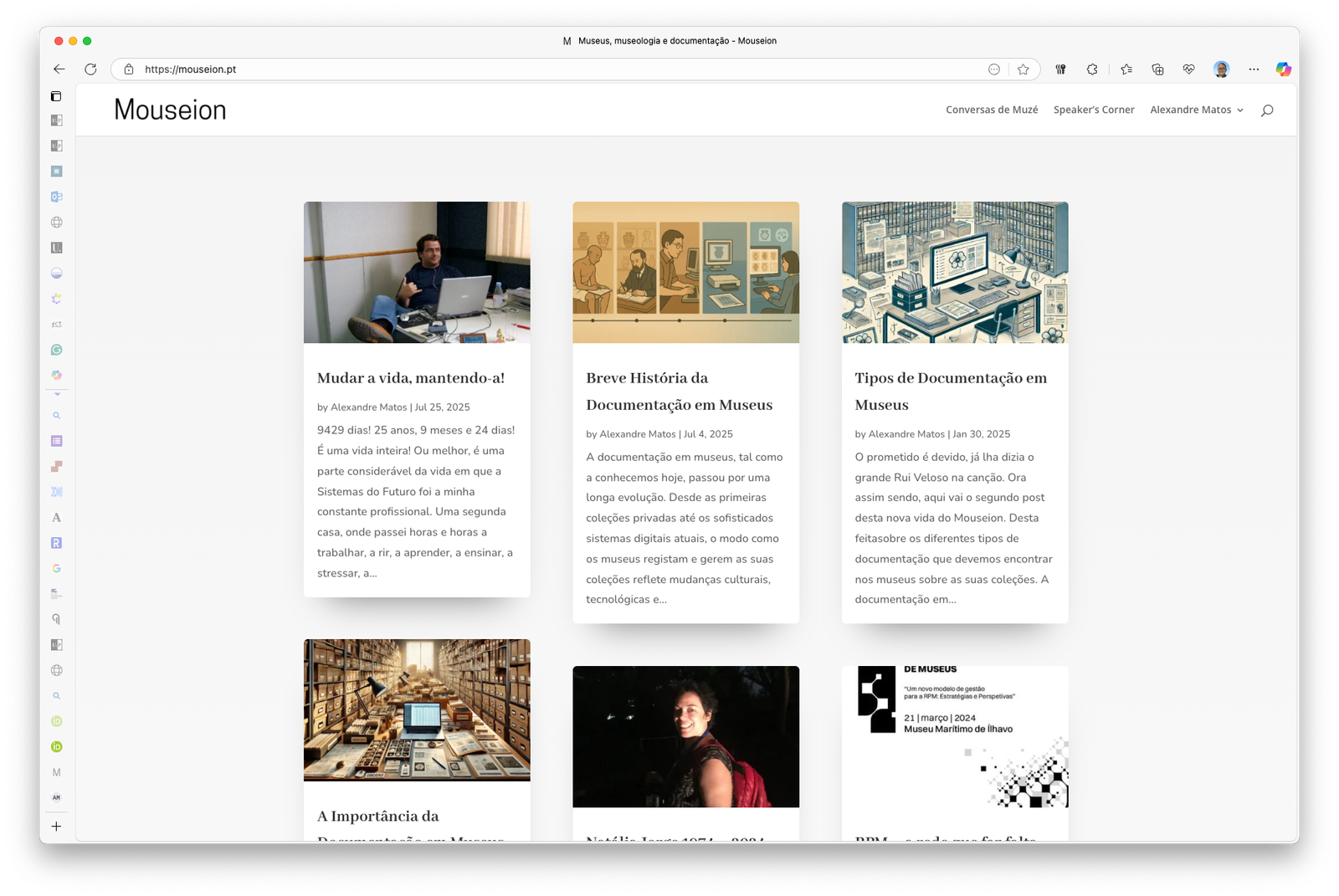Collapse the sidebar section chevron
The height and width of the screenshot is (896, 1339).
tap(56, 393)
